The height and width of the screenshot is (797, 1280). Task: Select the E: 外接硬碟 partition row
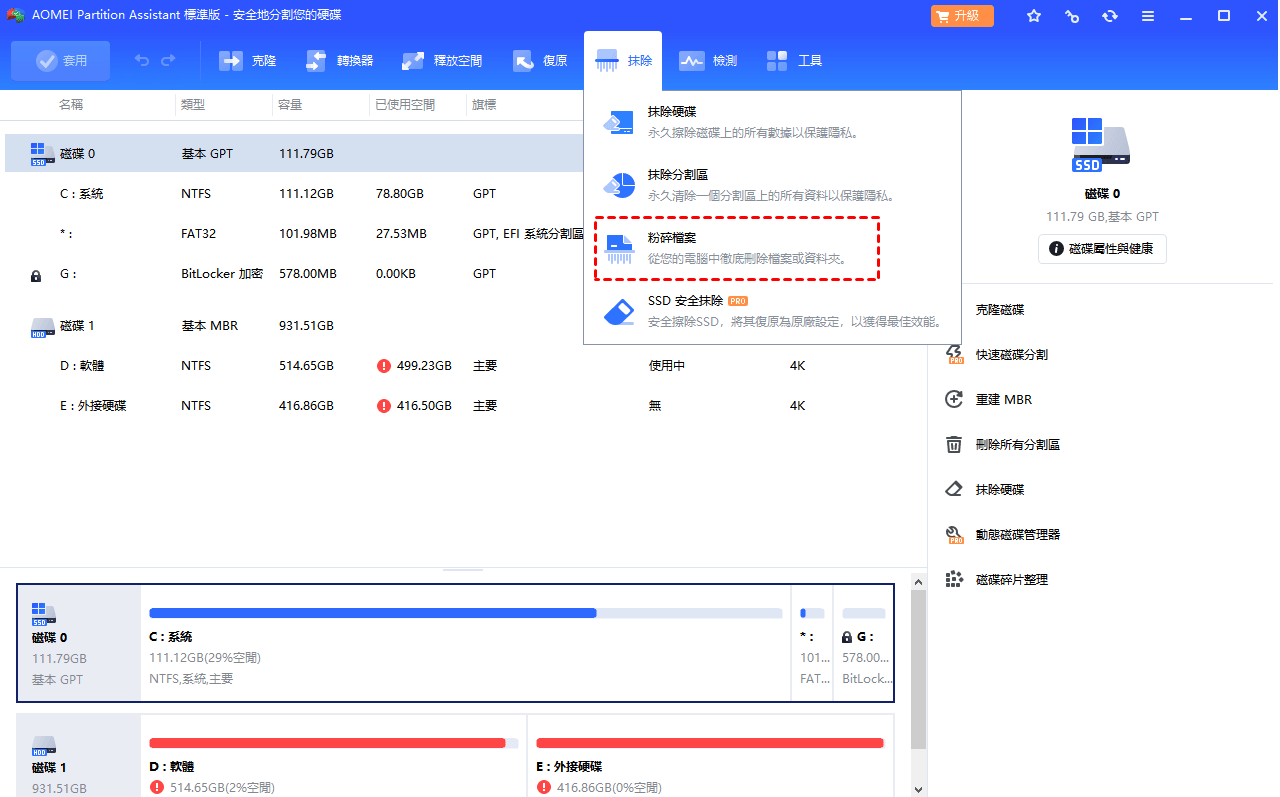coord(464,406)
